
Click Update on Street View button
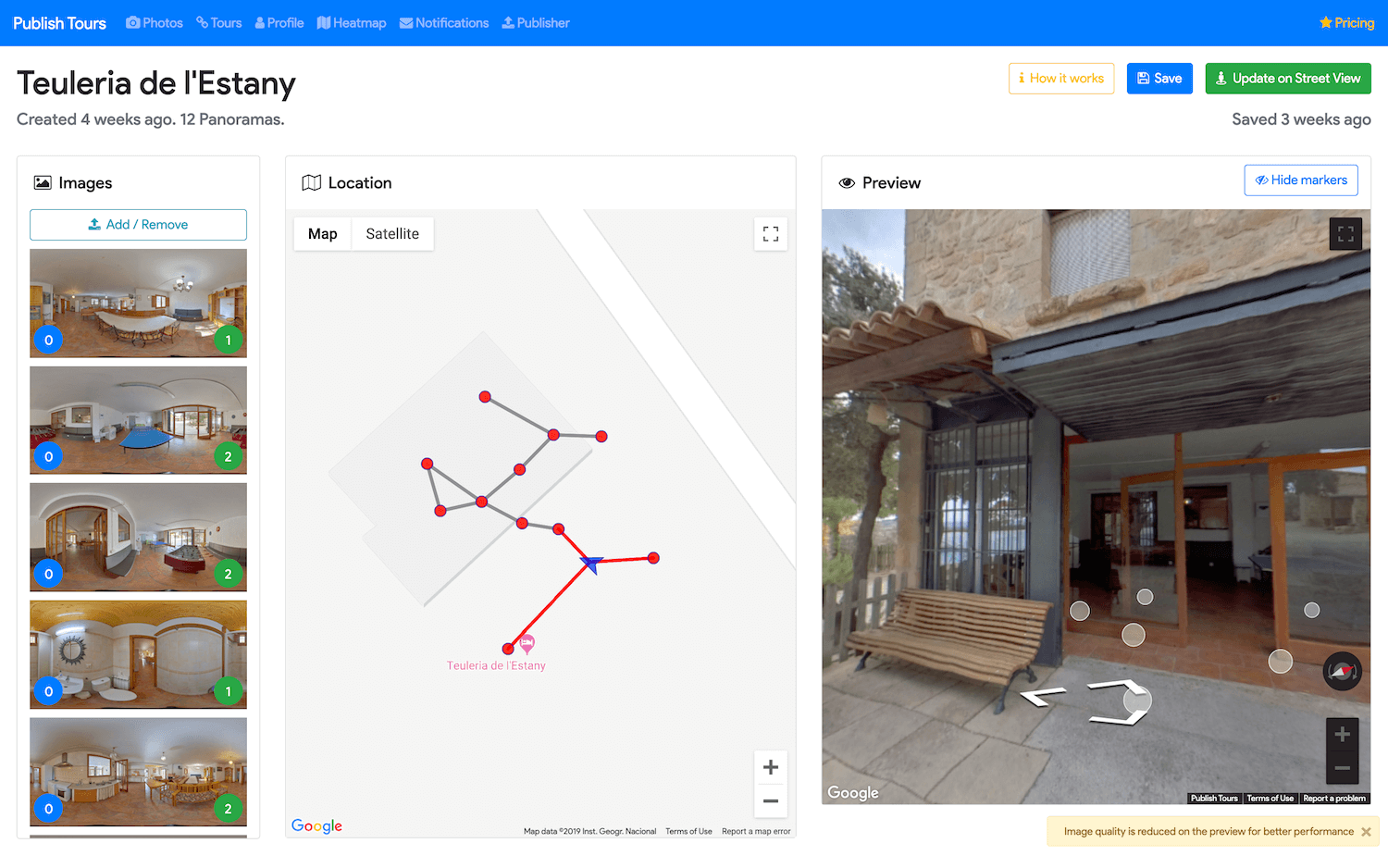1287,79
